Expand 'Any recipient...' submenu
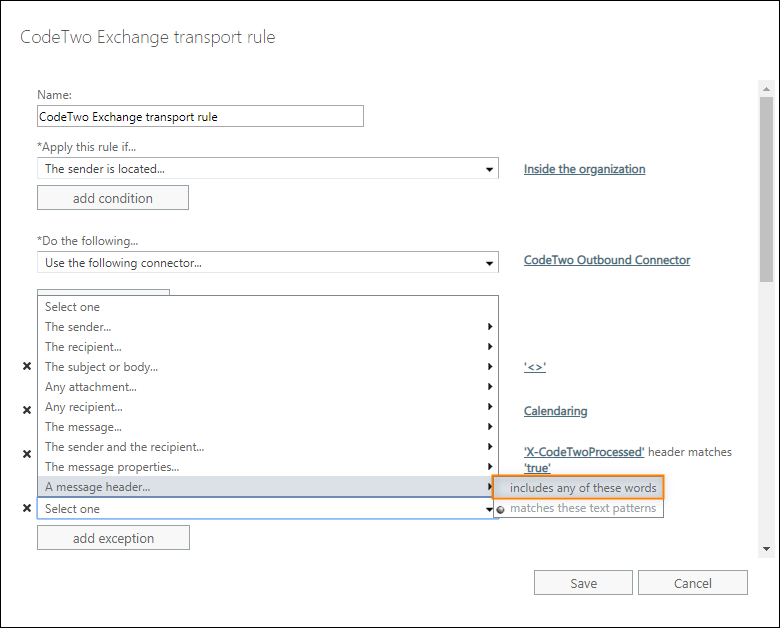Screen dimensions: 780x628 [x=268, y=407]
